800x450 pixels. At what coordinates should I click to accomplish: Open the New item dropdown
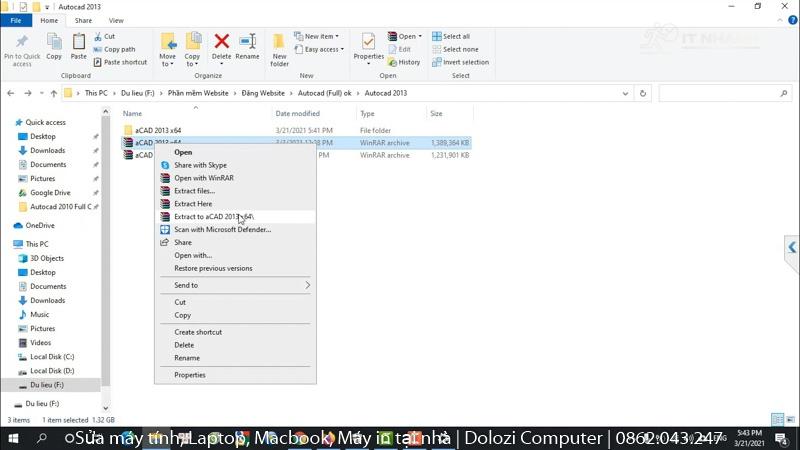tap(317, 37)
